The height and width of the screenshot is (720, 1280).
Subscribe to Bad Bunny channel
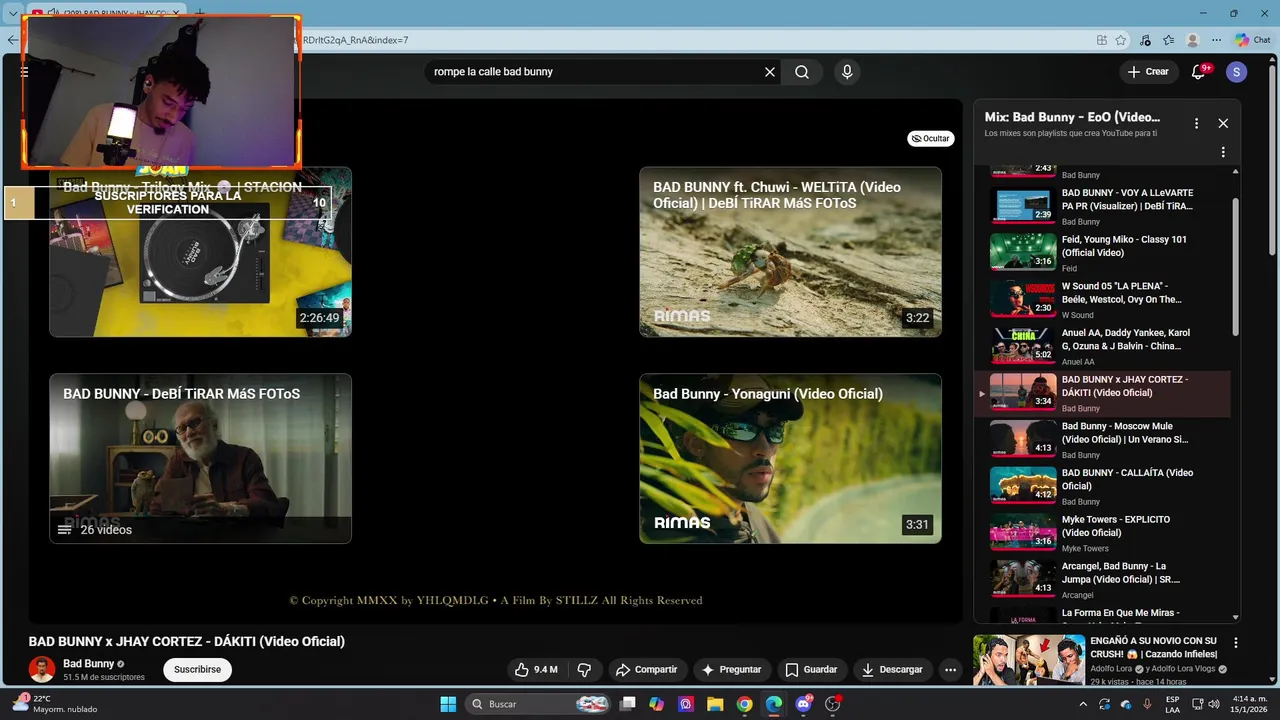[197, 670]
